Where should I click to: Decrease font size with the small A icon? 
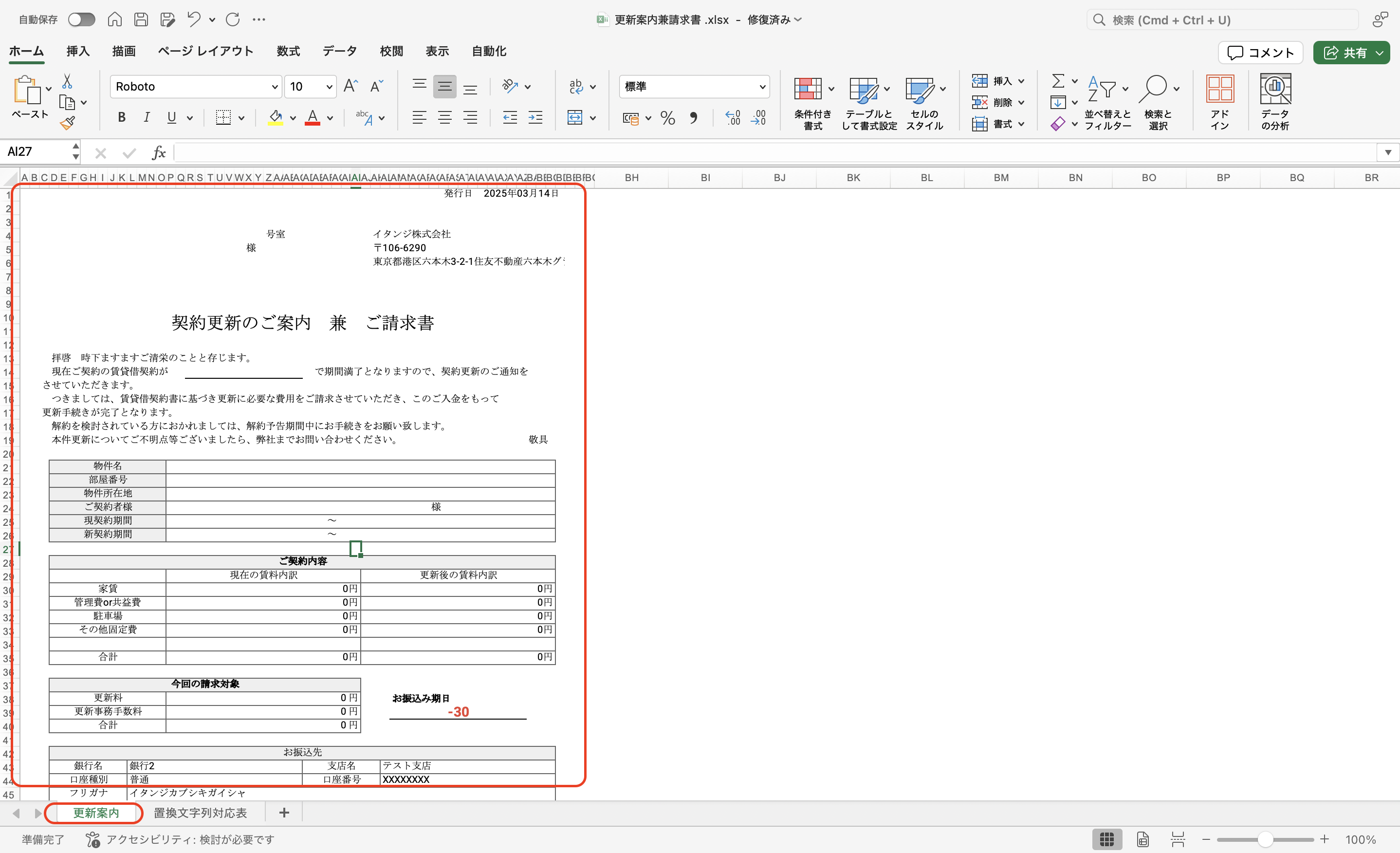point(376,86)
